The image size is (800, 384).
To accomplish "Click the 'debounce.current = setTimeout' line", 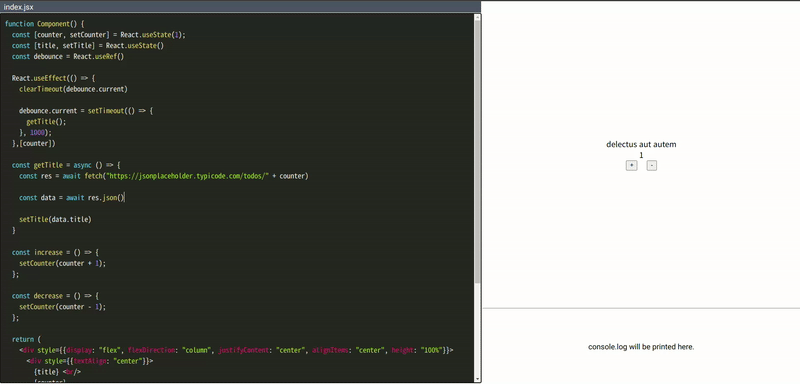I will point(86,111).
